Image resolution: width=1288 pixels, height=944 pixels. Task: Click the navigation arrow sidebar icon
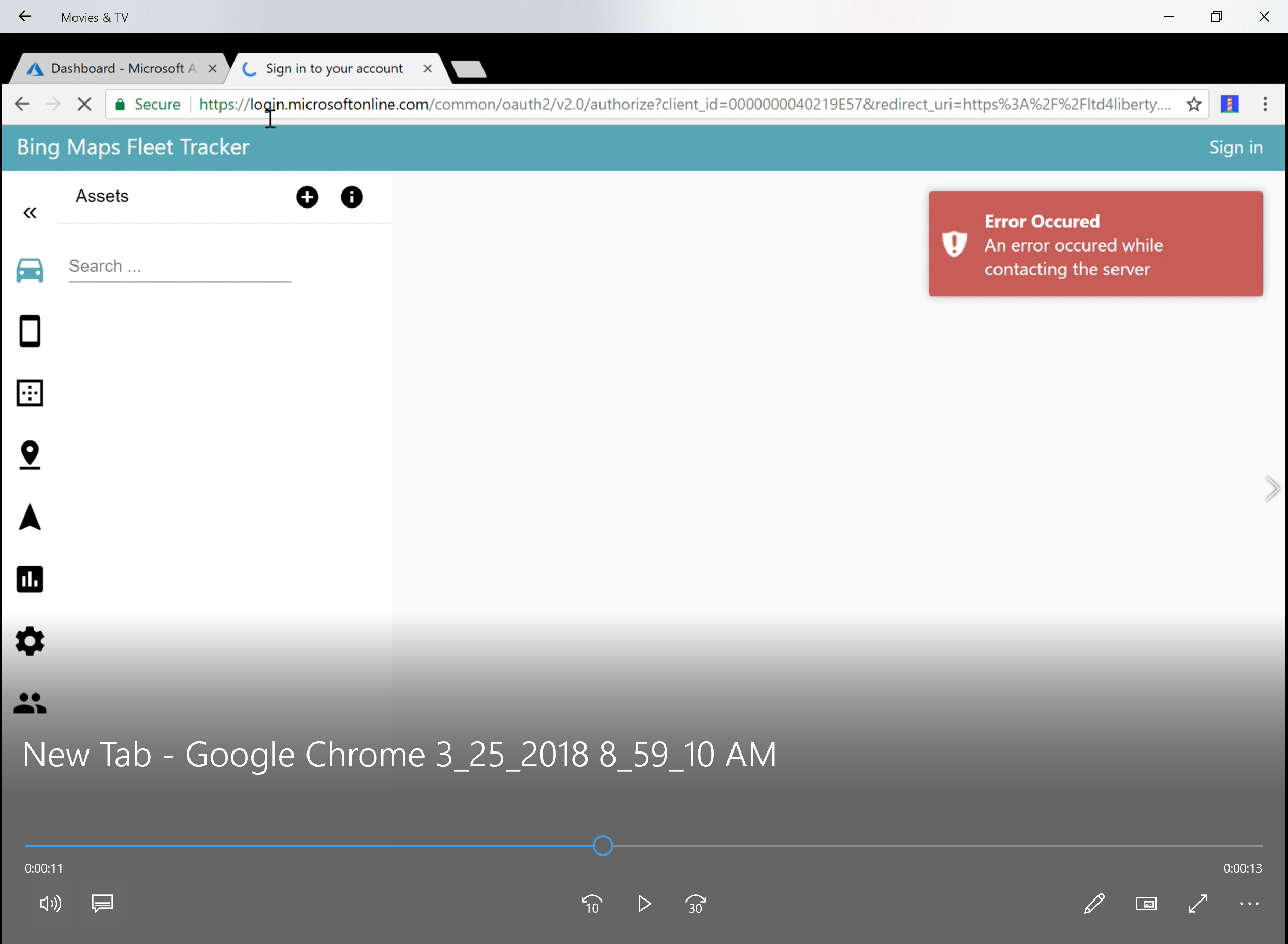(x=30, y=517)
